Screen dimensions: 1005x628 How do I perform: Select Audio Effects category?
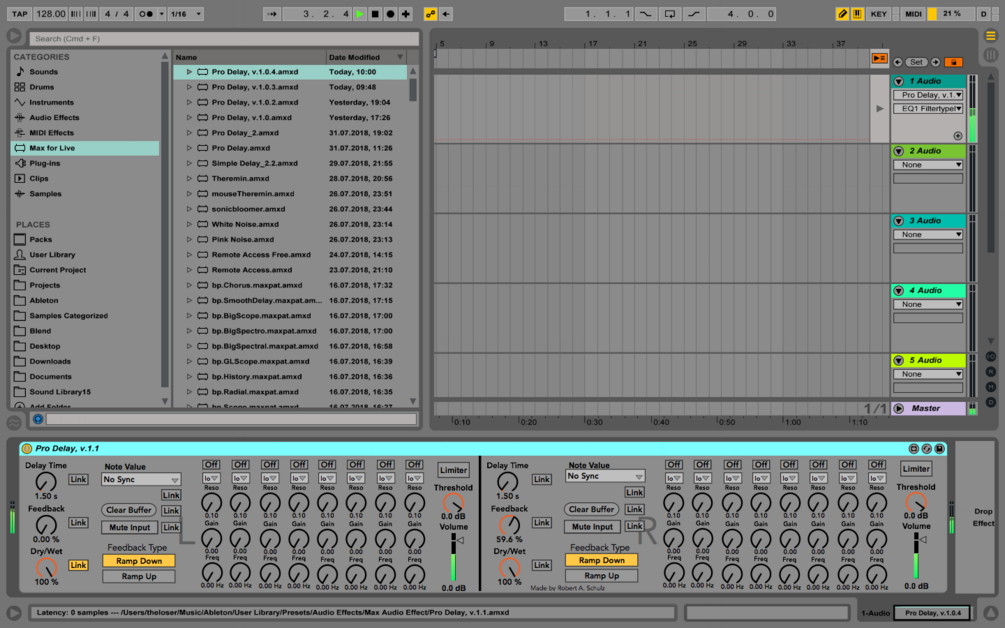point(54,118)
